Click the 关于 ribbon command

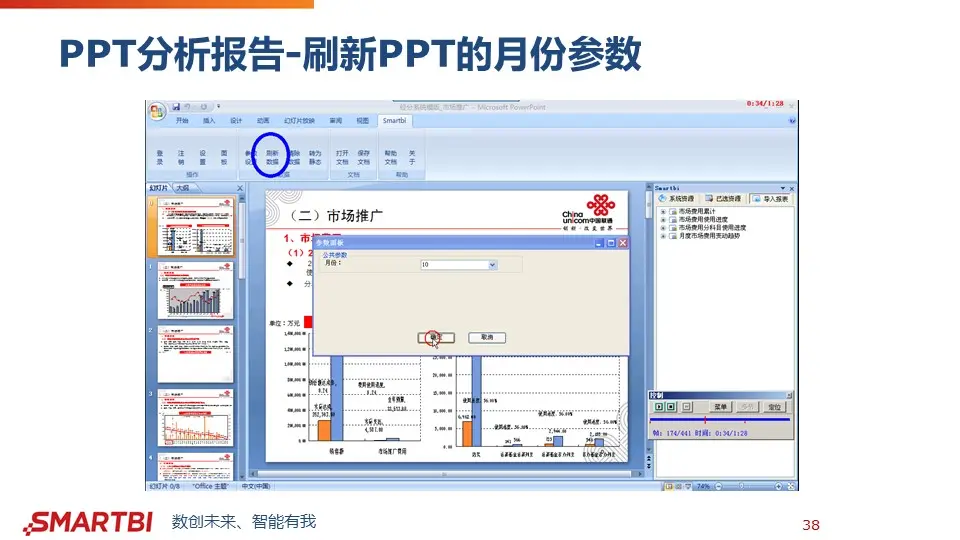412,157
